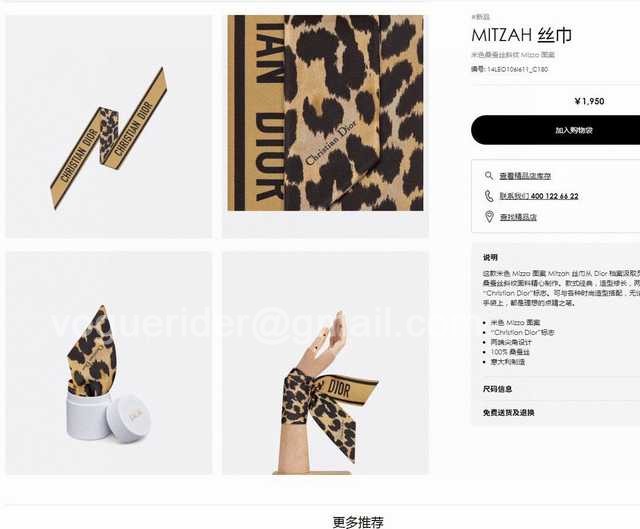Add the scarf with 加入购物袋 button
Viewport: 640px width, 529px height.
coord(556,130)
